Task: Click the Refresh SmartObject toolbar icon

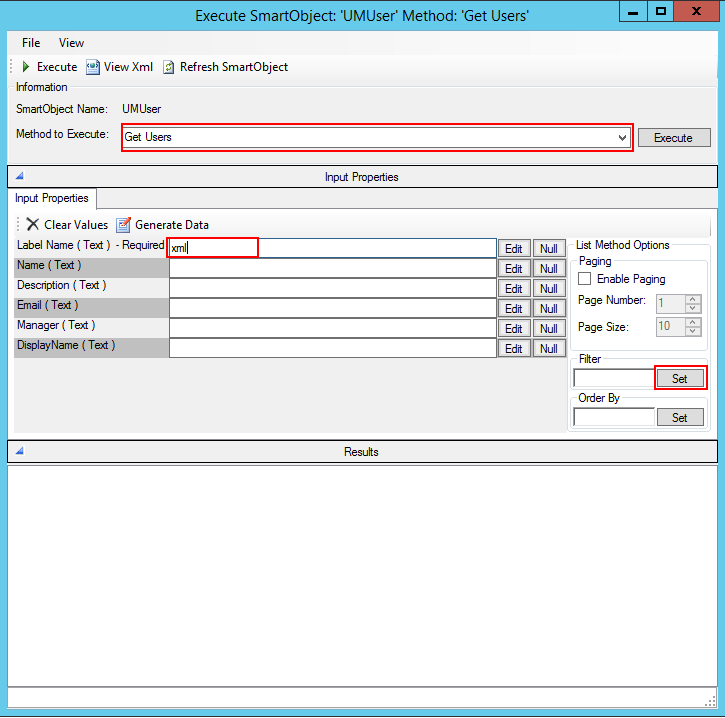Action: coord(169,67)
